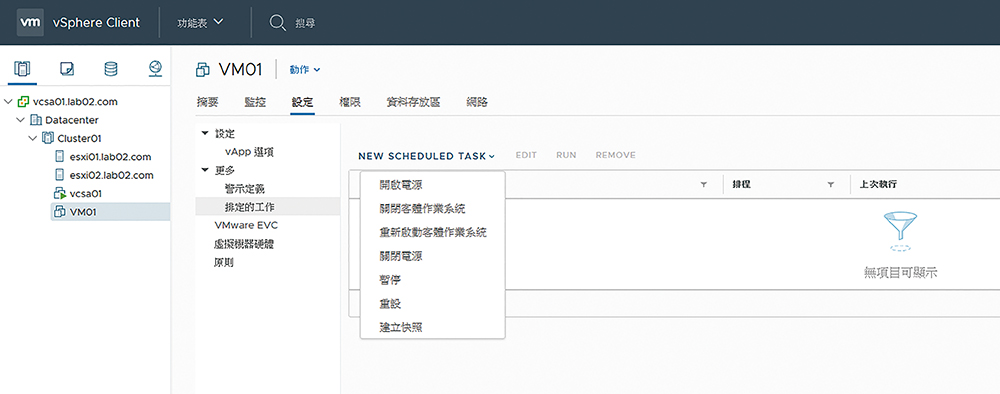Open the 動作 actions dropdown
Viewport: 1000px width, 394px height.
point(305,69)
